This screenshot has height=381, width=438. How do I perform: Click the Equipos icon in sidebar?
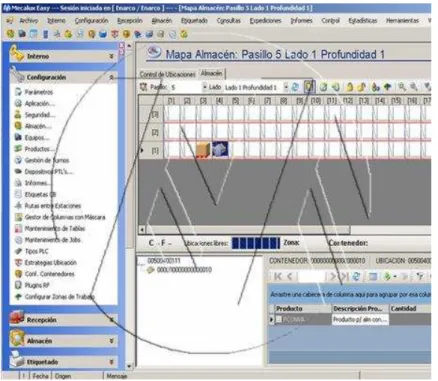pyautogui.click(x=18, y=137)
